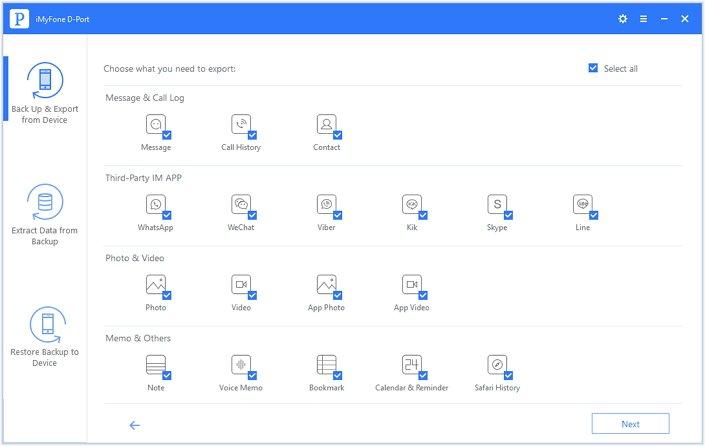Toggle the Select all checkbox
This screenshot has width=705, height=446.
tap(593, 68)
